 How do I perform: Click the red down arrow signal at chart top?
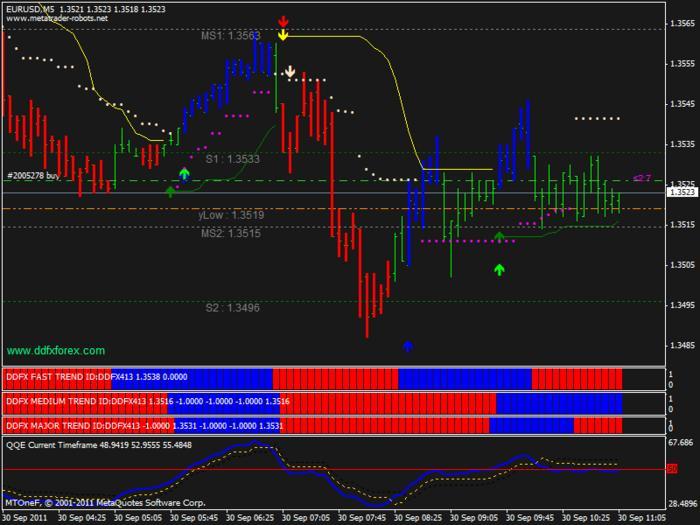click(x=283, y=21)
